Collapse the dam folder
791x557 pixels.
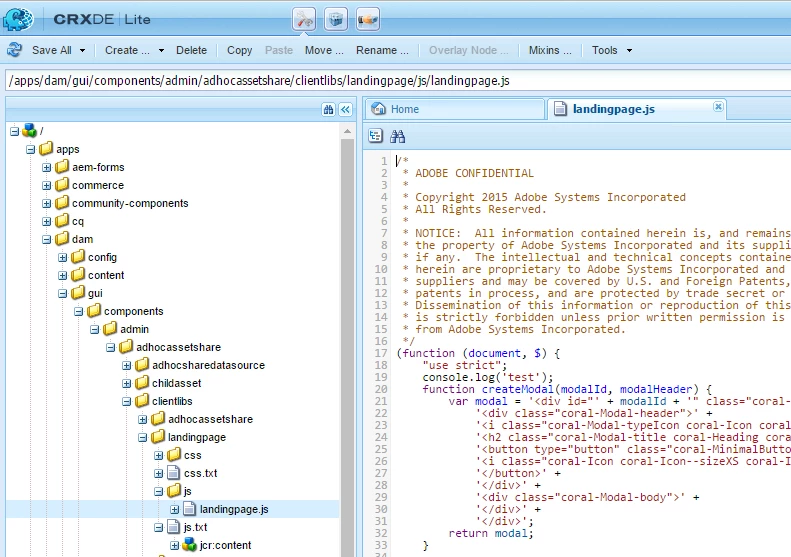[46, 239]
